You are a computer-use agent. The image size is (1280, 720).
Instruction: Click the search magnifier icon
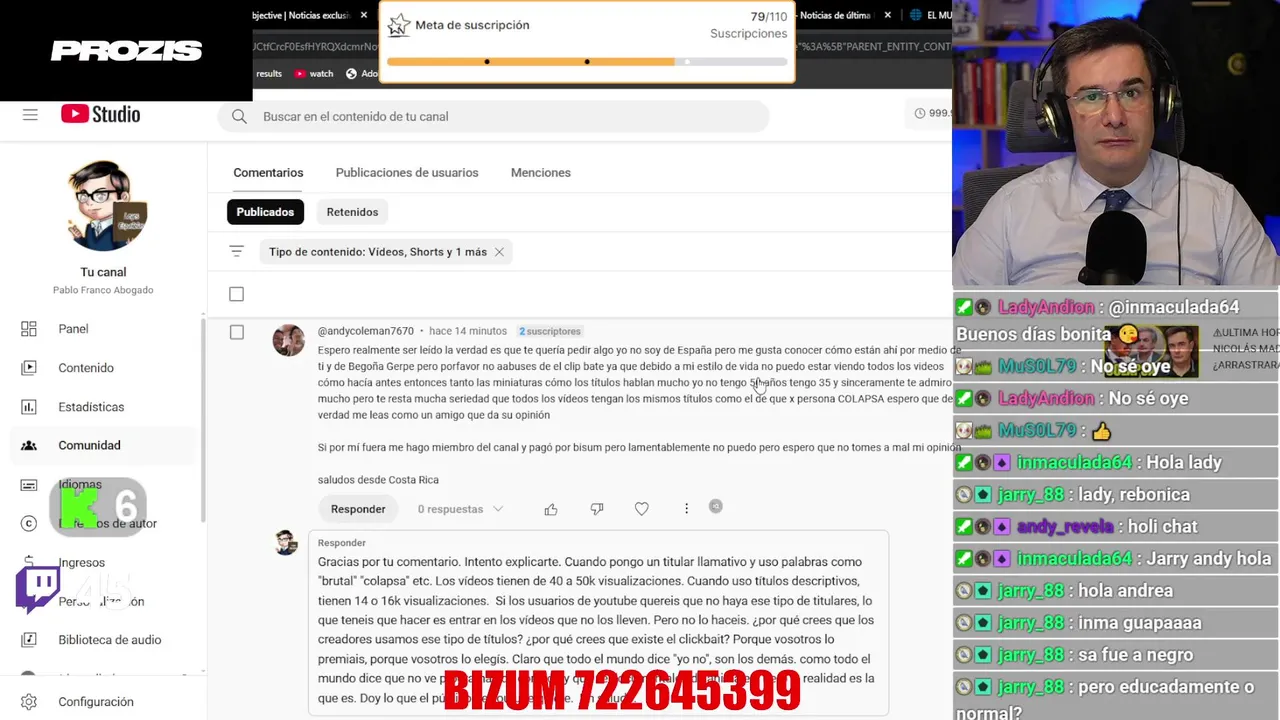coord(239,117)
